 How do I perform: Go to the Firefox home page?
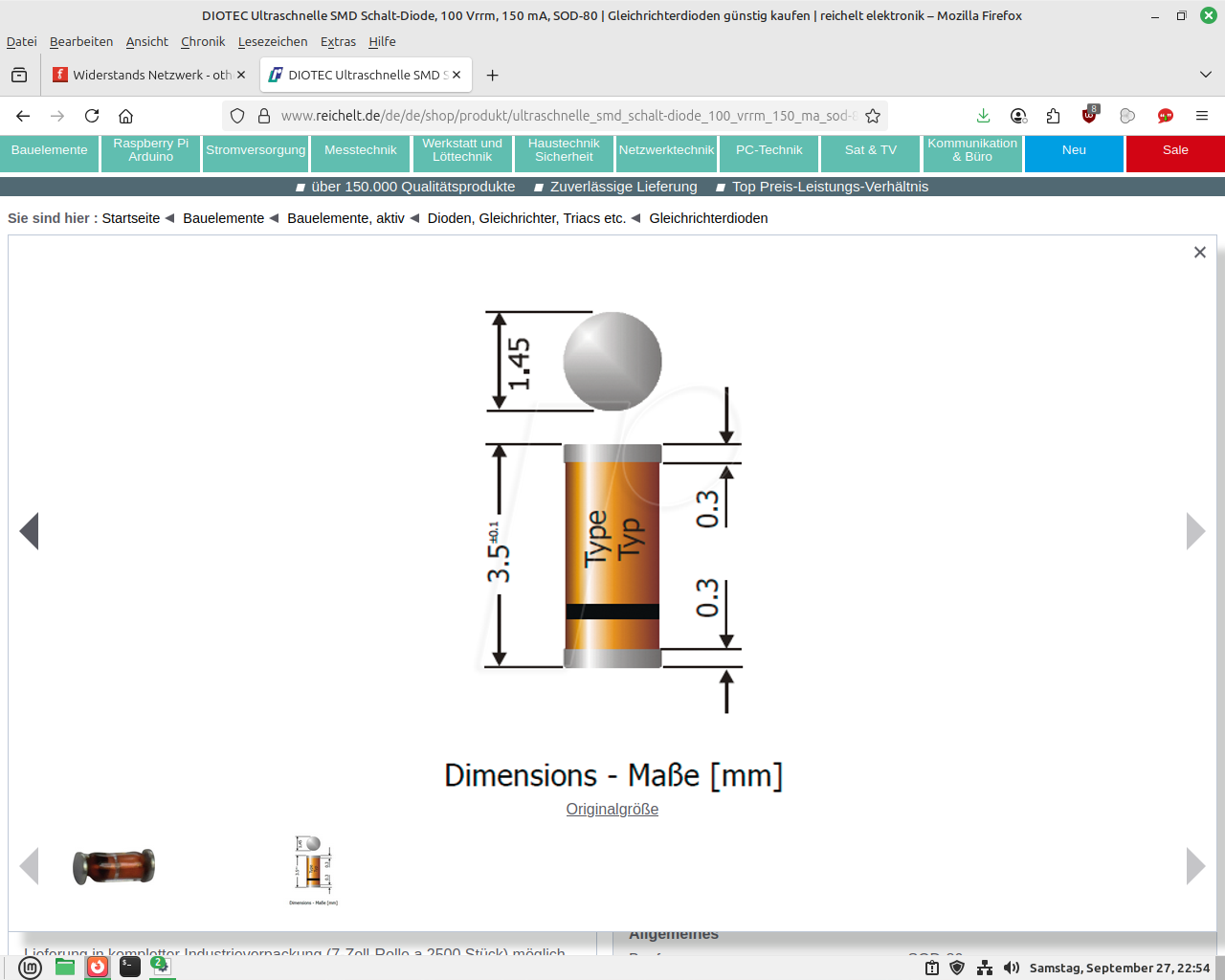click(125, 116)
